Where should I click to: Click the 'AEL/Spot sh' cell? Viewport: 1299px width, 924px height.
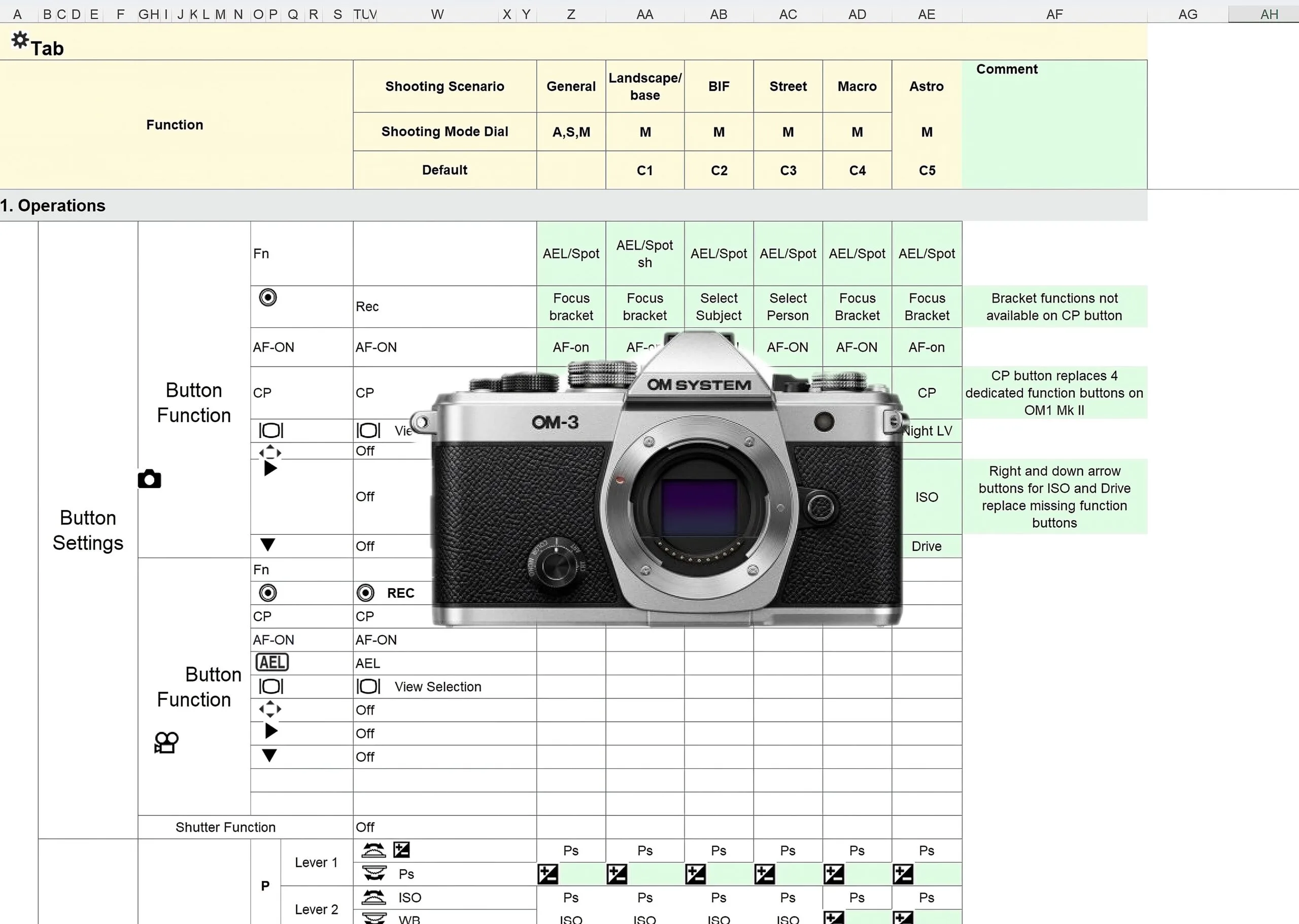click(645, 254)
